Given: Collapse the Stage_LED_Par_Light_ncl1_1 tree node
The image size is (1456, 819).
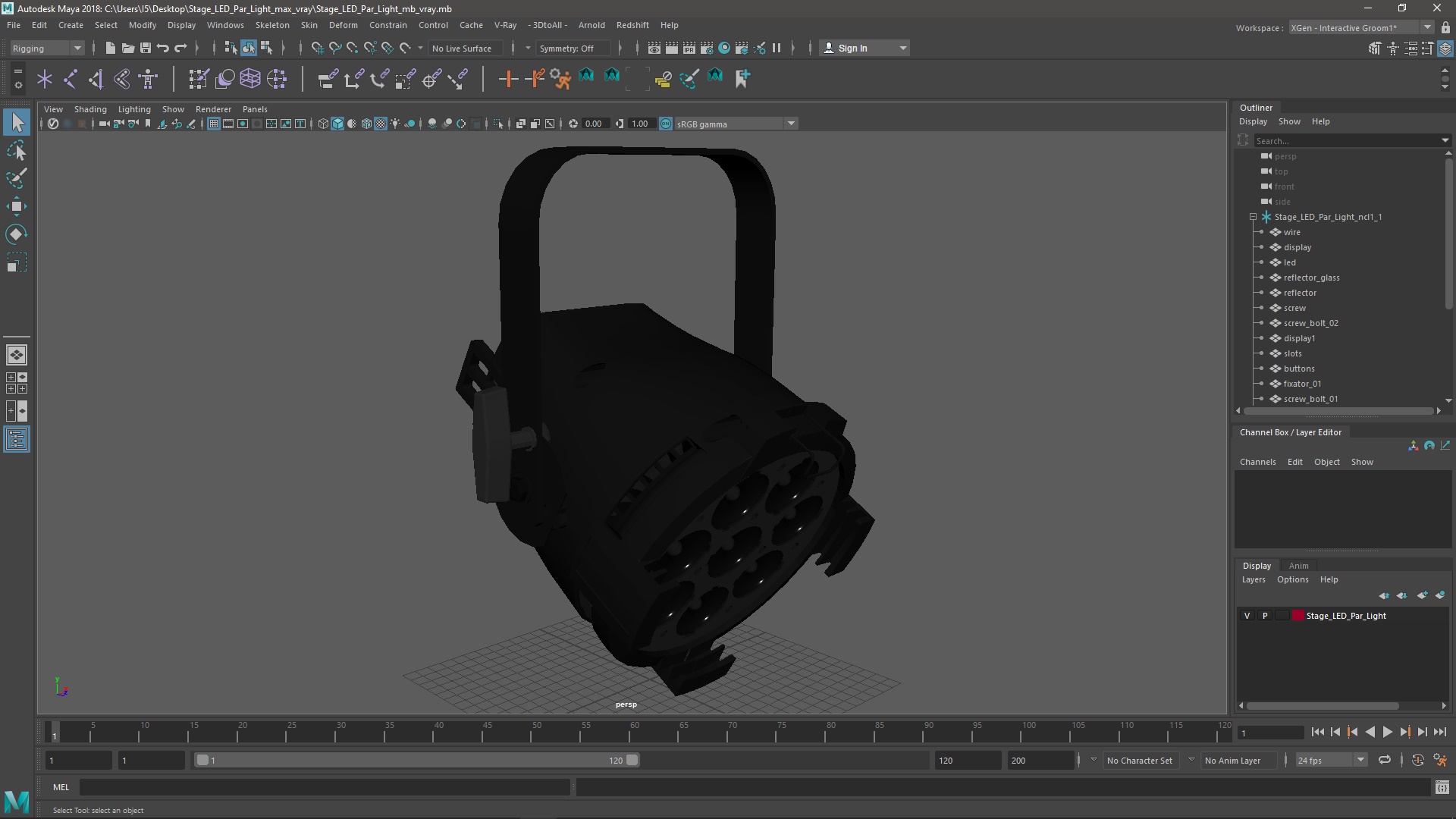Looking at the screenshot, I should point(1253,217).
